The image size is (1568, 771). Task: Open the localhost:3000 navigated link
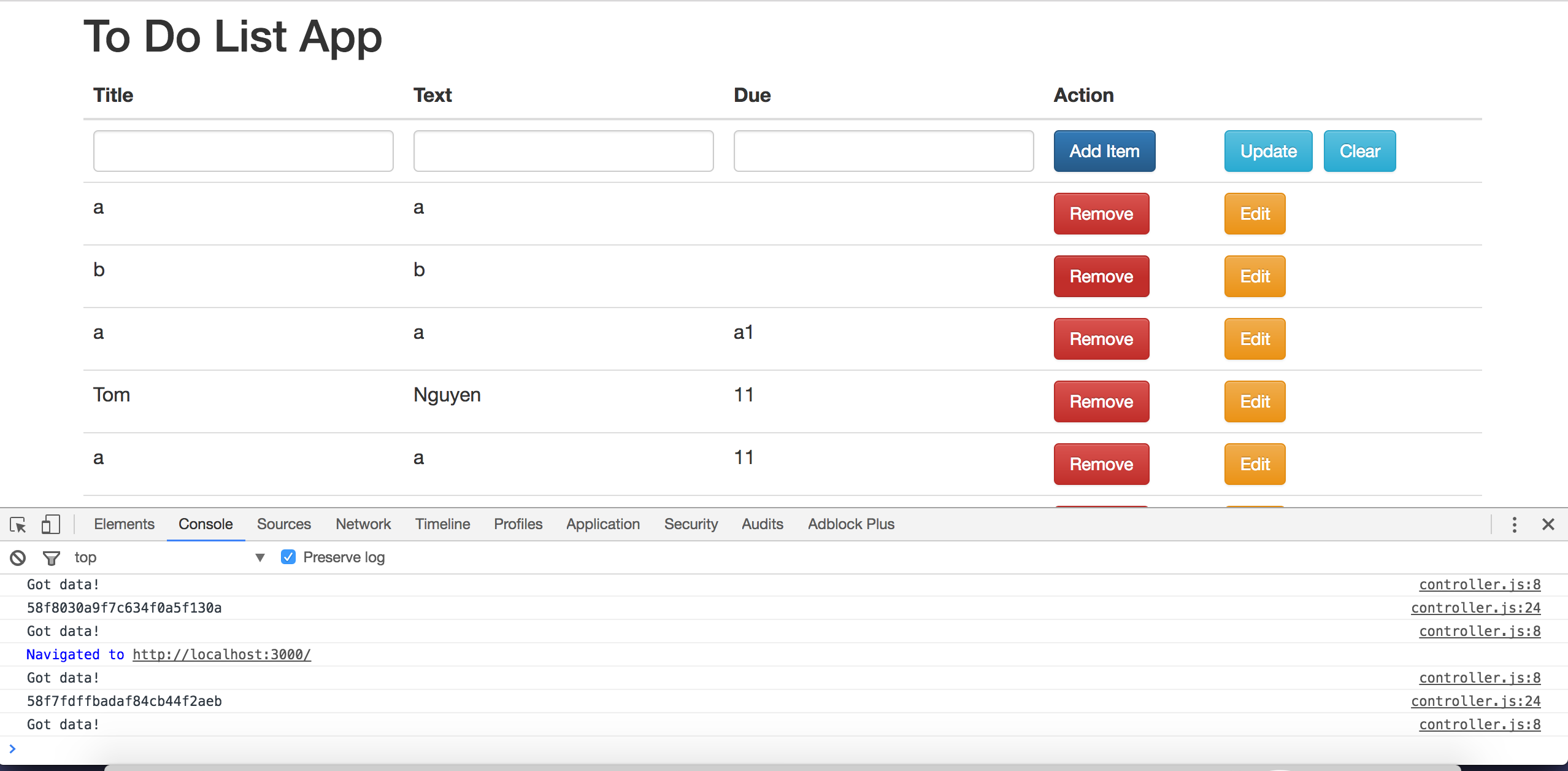point(221,654)
